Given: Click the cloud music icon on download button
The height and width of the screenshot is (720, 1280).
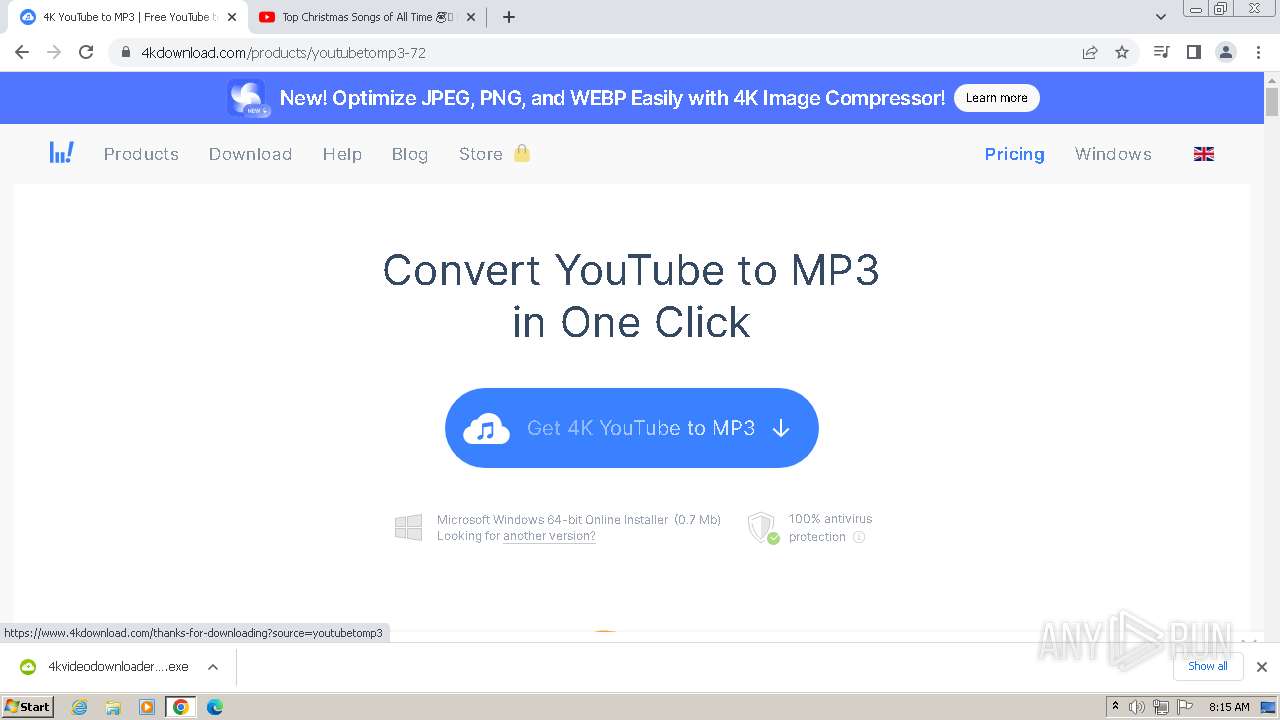Looking at the screenshot, I should click(486, 428).
